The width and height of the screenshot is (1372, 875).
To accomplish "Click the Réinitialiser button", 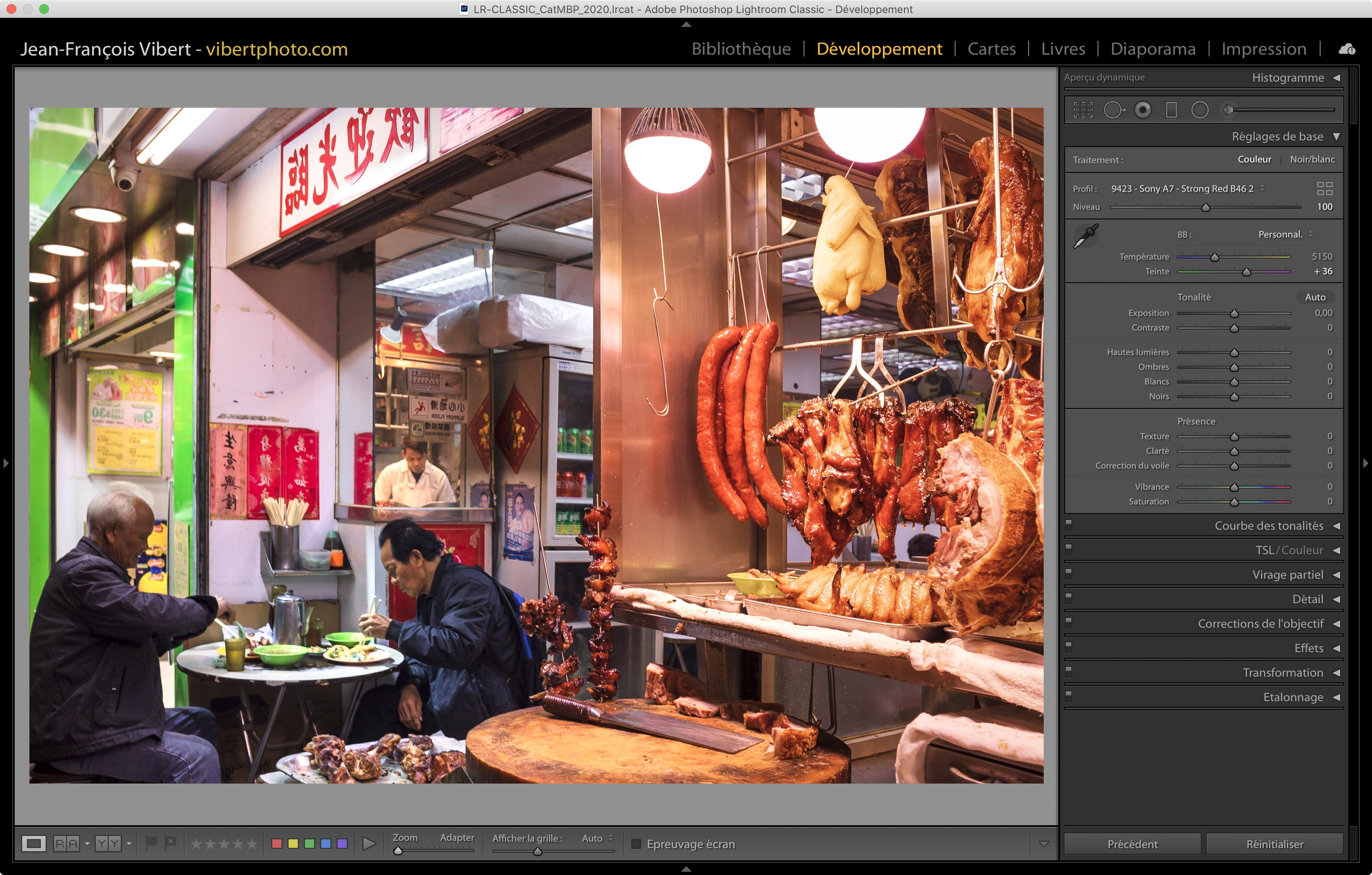I will [1274, 844].
